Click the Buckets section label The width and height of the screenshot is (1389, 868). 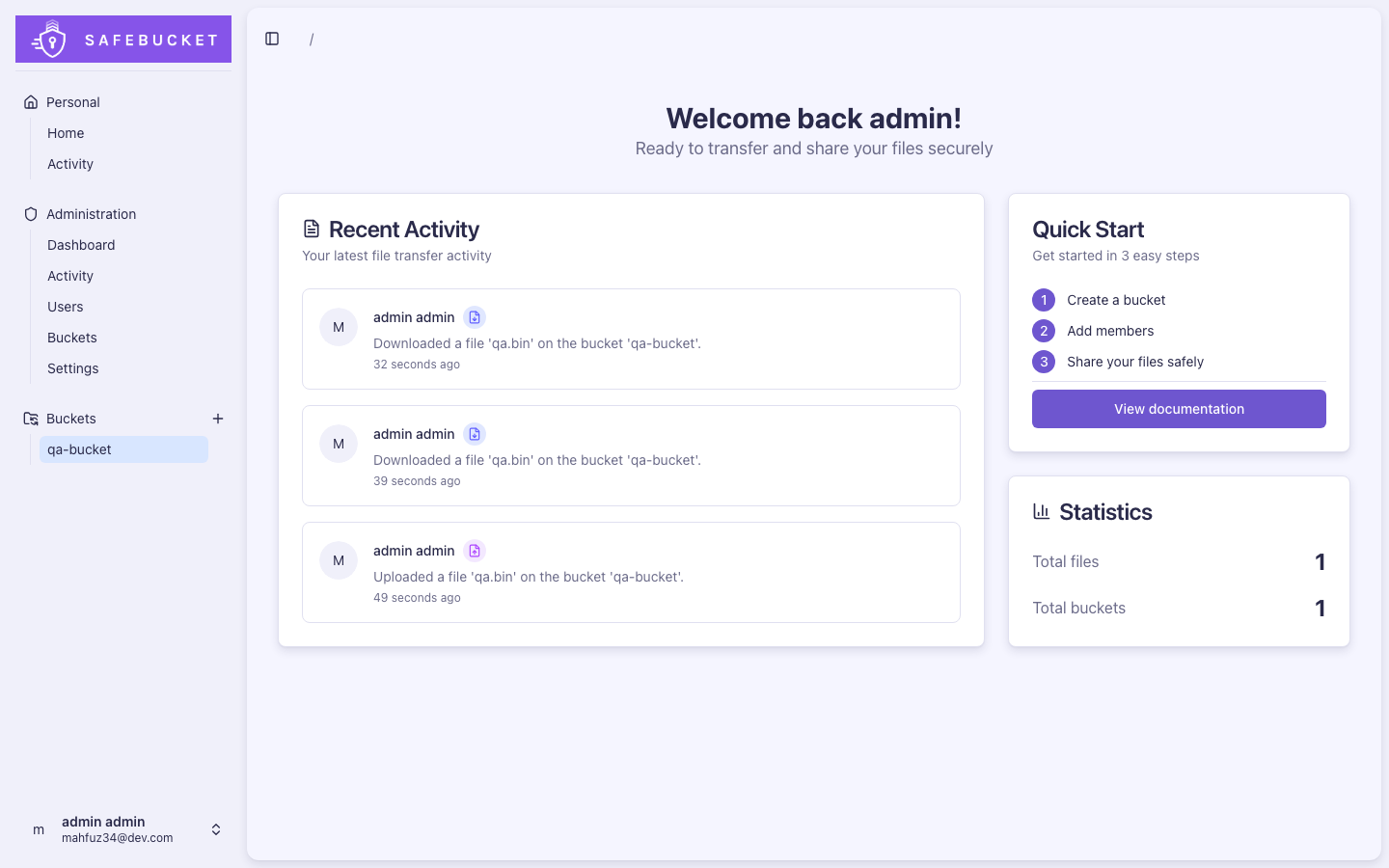[x=71, y=419]
